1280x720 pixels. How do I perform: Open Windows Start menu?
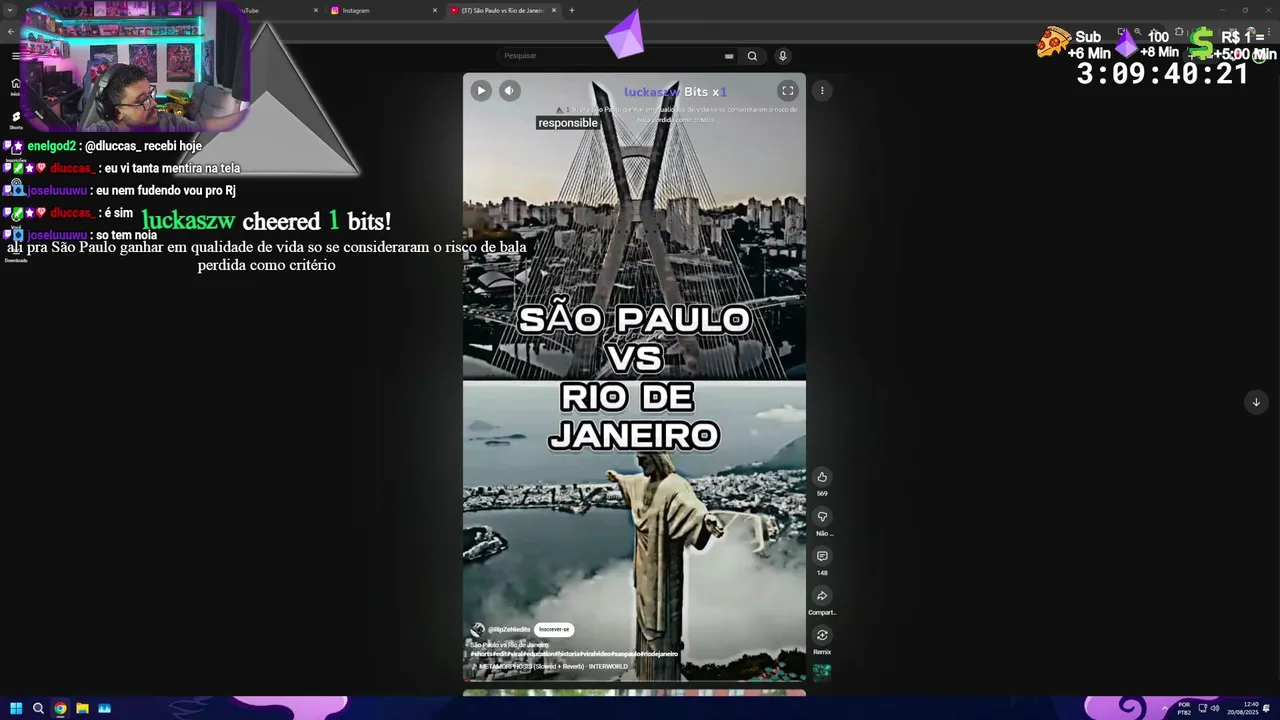[x=16, y=708]
